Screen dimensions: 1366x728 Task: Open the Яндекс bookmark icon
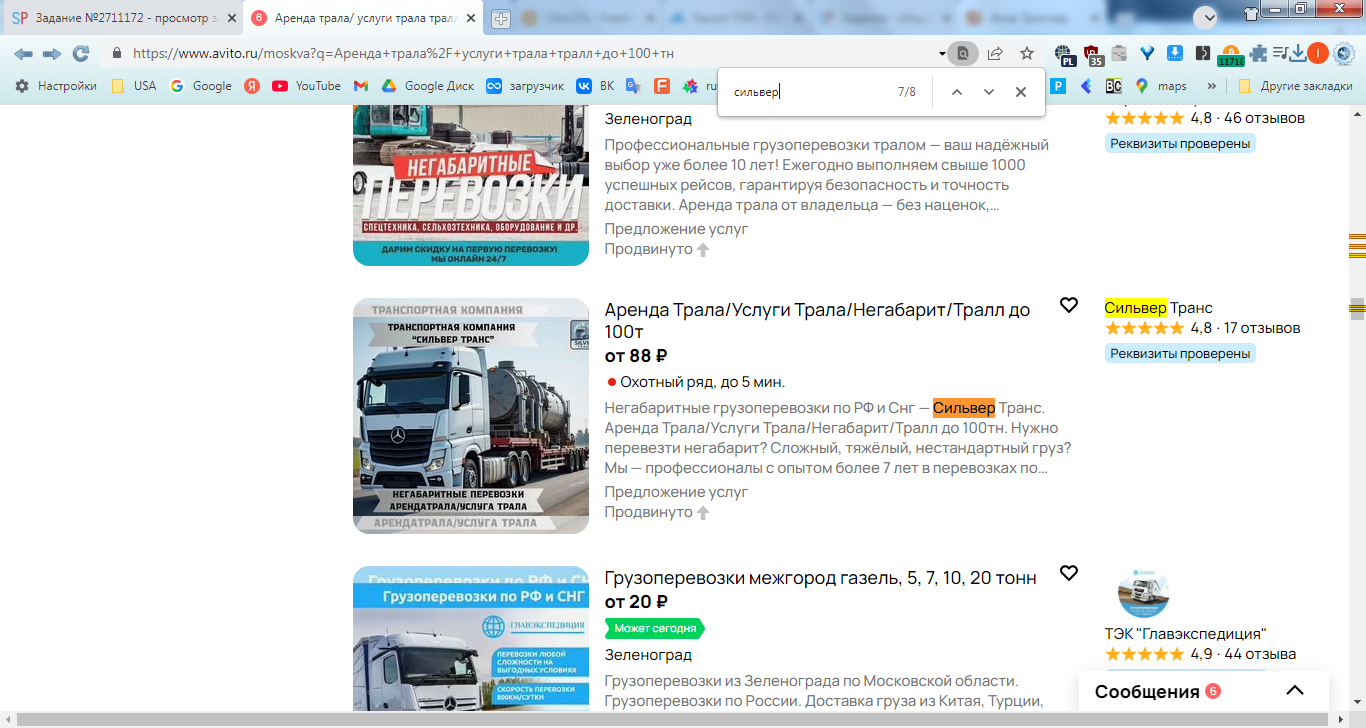[x=253, y=86]
